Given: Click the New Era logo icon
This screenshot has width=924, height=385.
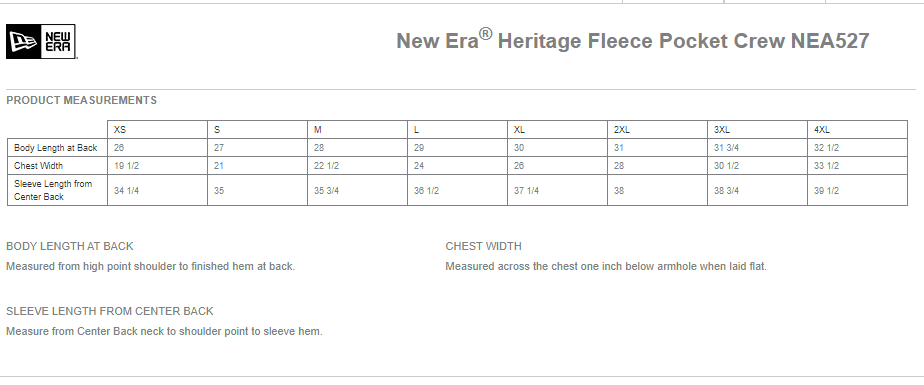Looking at the screenshot, I should [x=41, y=41].
